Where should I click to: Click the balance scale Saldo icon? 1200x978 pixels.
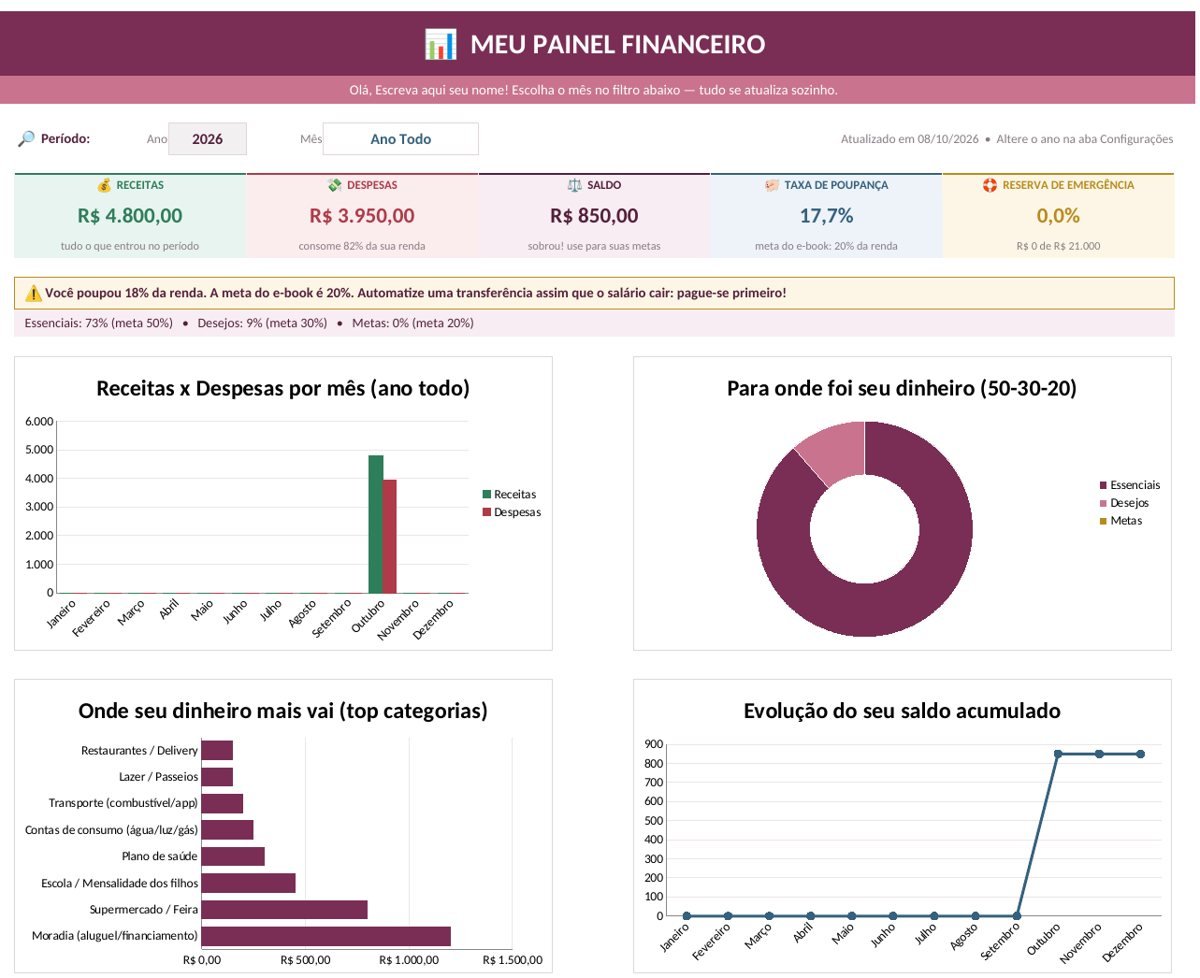(574, 185)
